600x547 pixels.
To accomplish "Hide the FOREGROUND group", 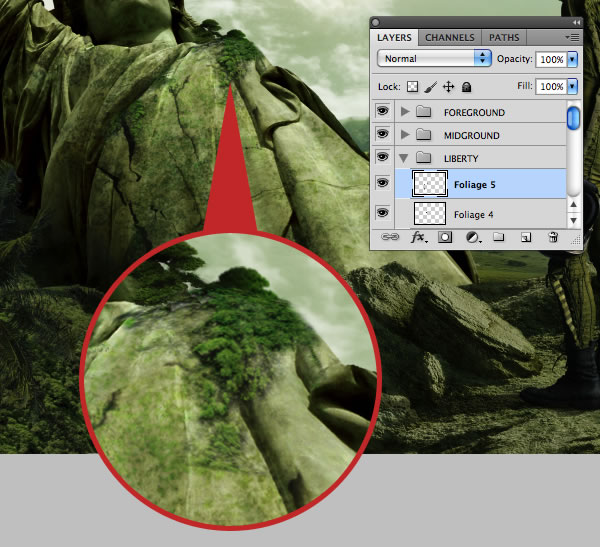I will point(382,111).
